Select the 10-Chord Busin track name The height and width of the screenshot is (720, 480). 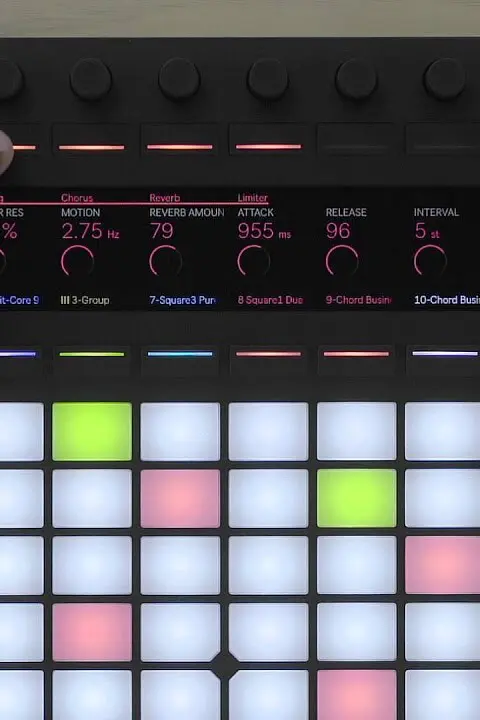point(446,300)
